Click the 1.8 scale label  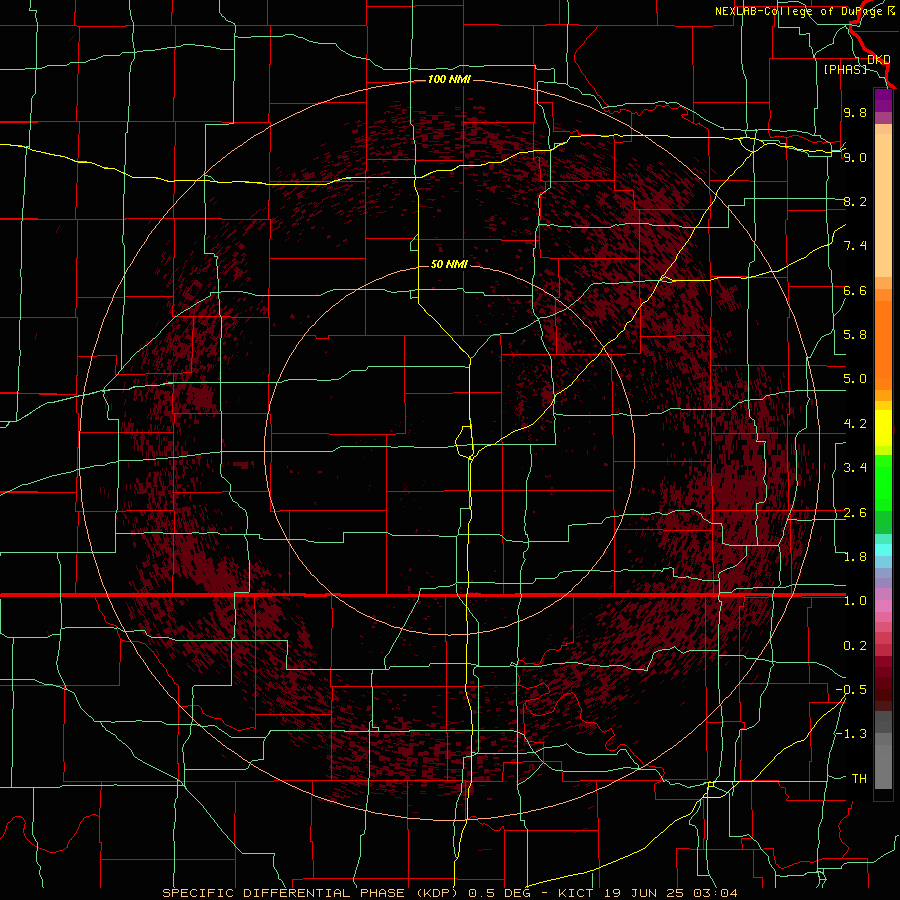(x=855, y=557)
